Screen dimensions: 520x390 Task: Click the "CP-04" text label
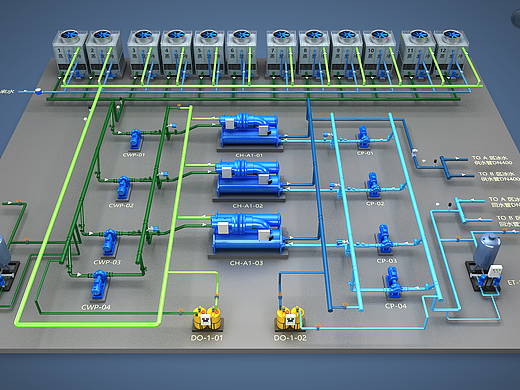pos(396,306)
